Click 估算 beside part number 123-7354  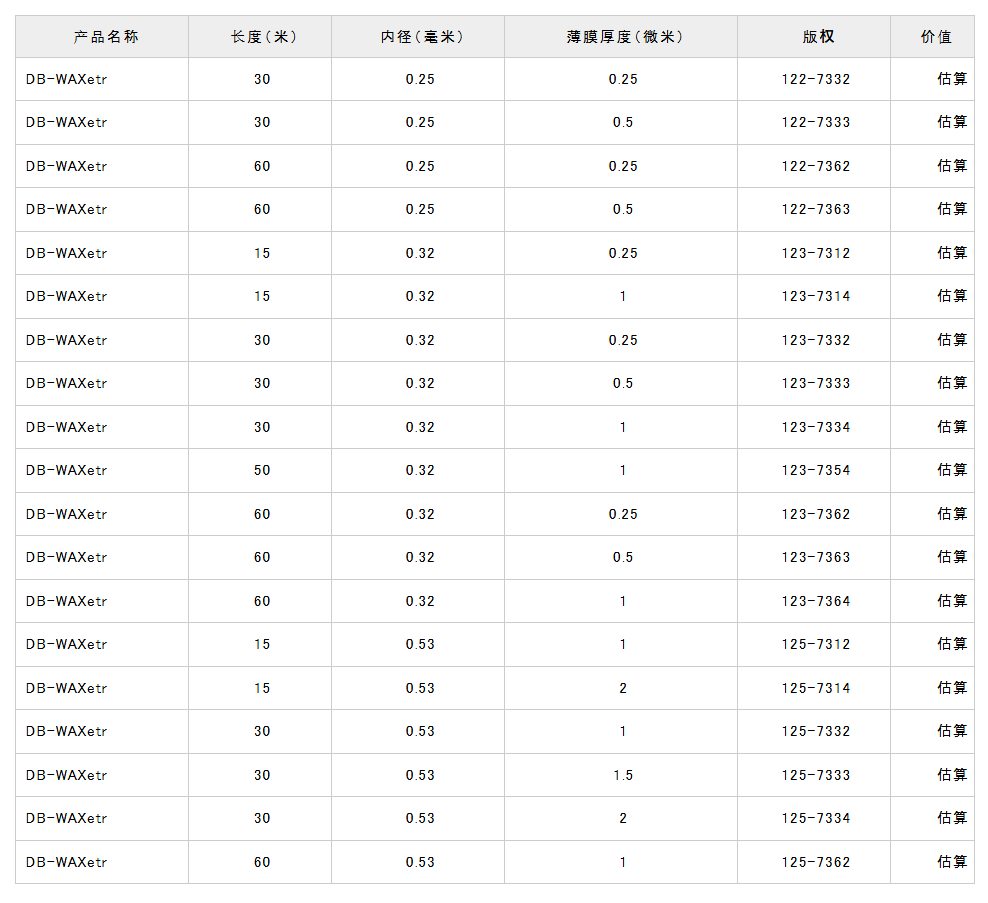951,470
